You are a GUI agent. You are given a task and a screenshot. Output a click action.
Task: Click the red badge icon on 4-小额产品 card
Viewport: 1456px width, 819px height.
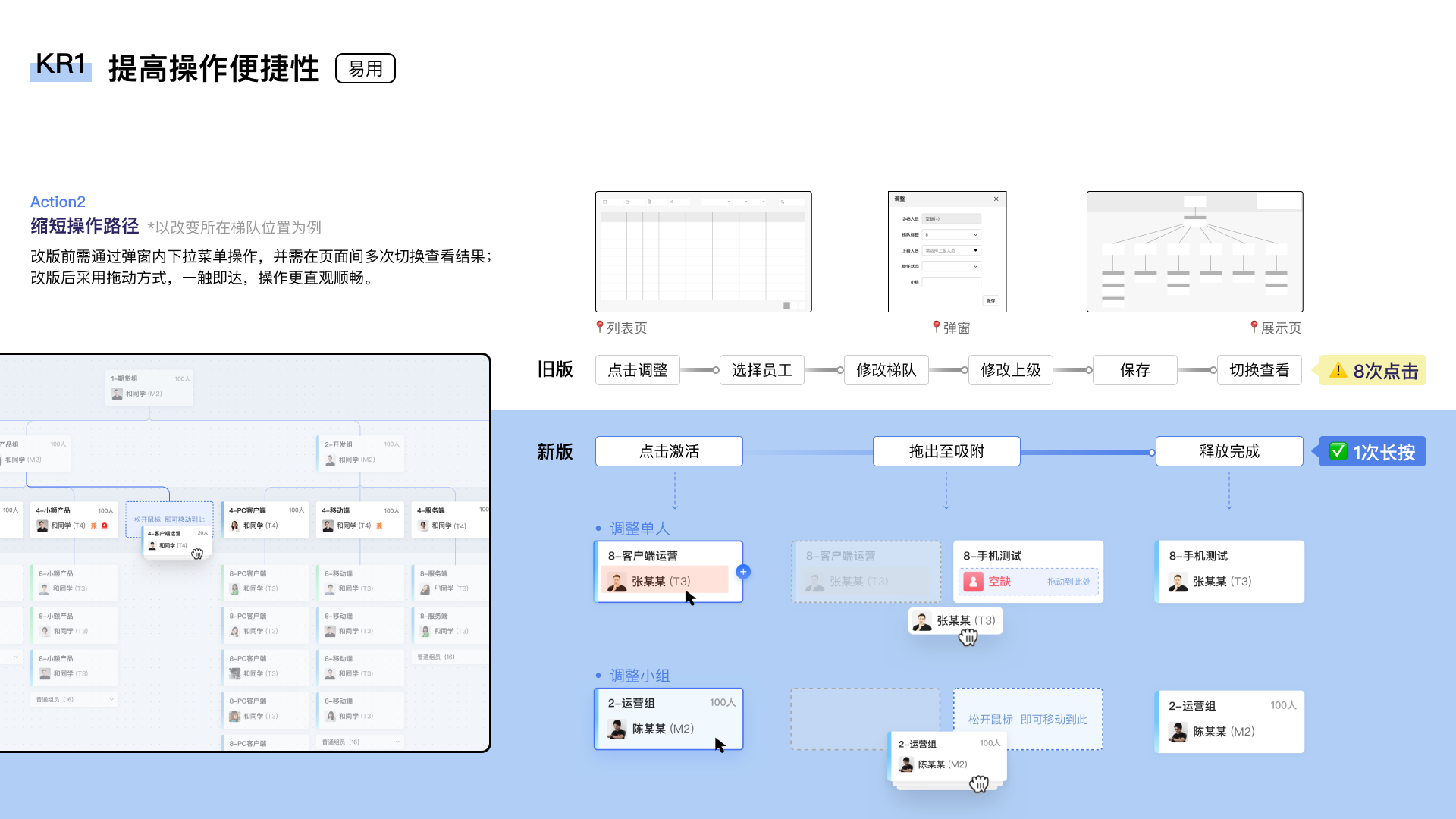point(105,526)
